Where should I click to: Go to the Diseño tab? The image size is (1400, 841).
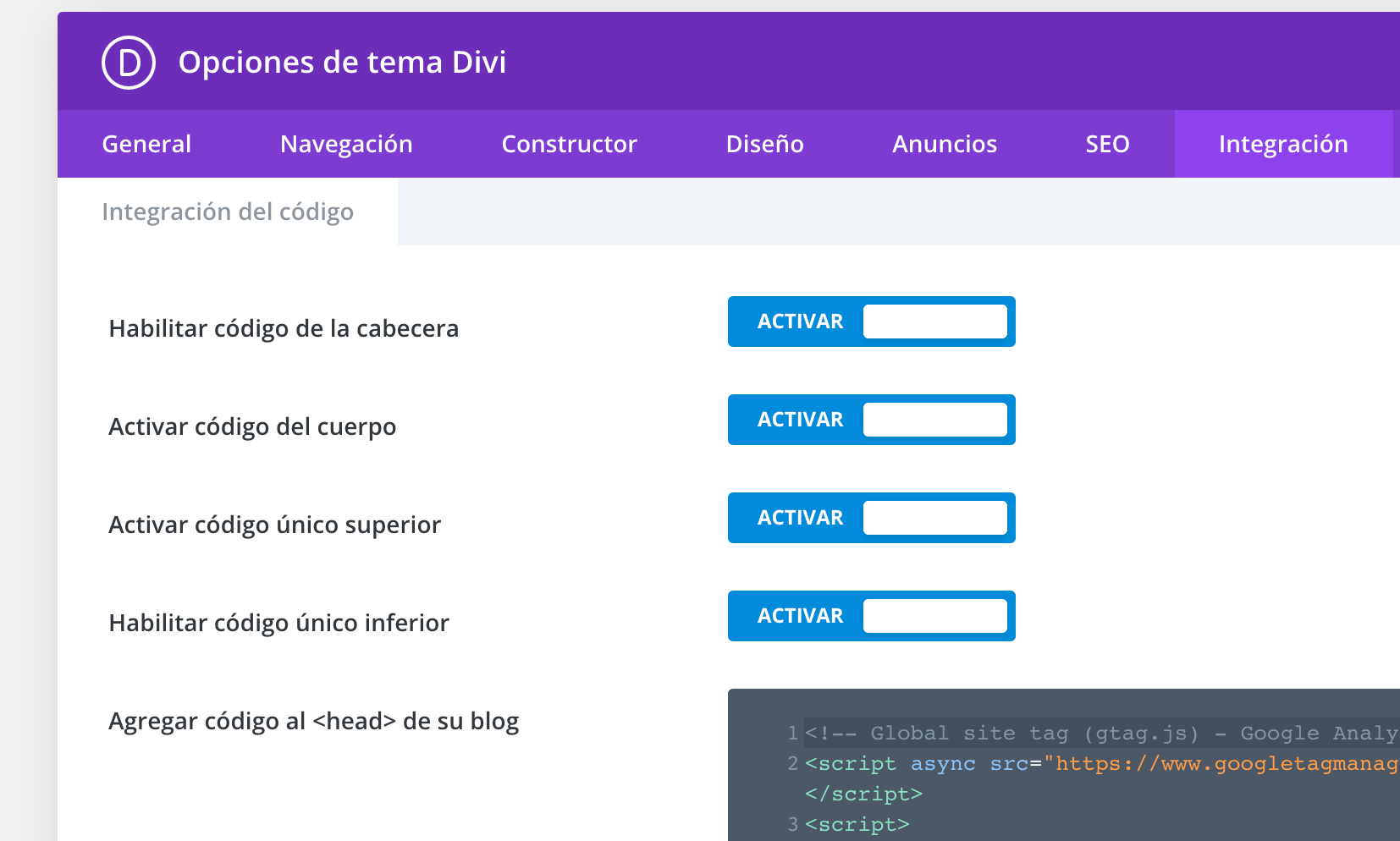[764, 144]
